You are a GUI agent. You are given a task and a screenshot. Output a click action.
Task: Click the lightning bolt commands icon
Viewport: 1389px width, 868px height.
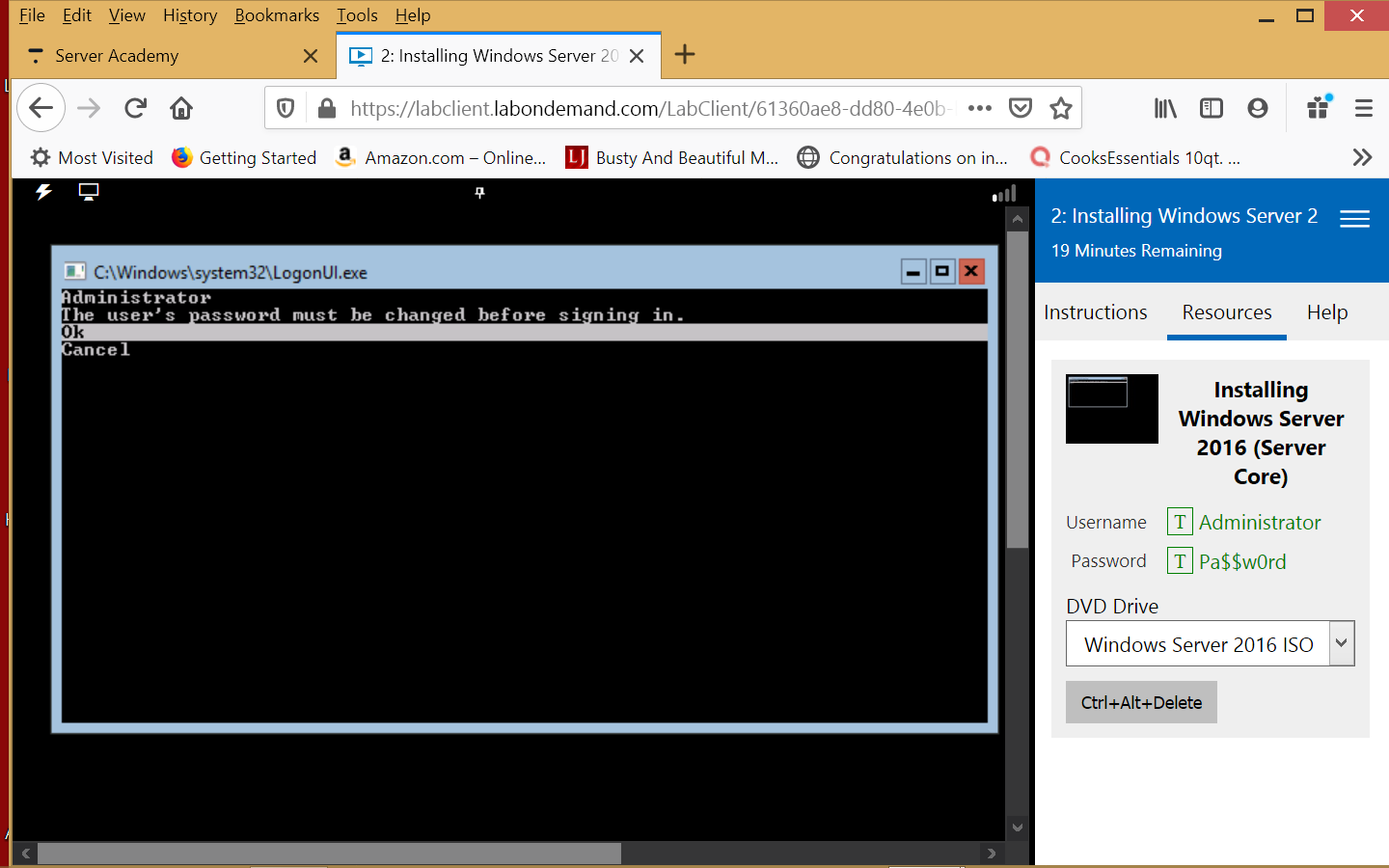(x=43, y=192)
